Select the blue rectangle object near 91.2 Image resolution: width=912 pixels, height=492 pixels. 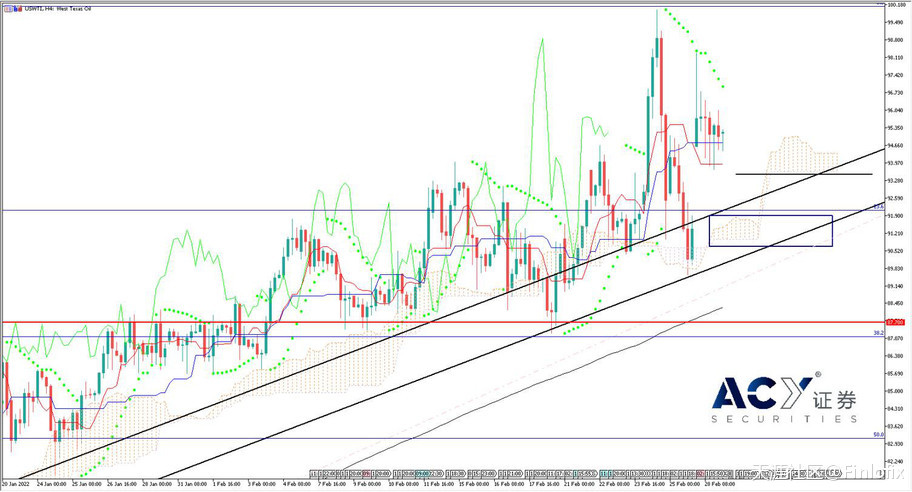771,231
